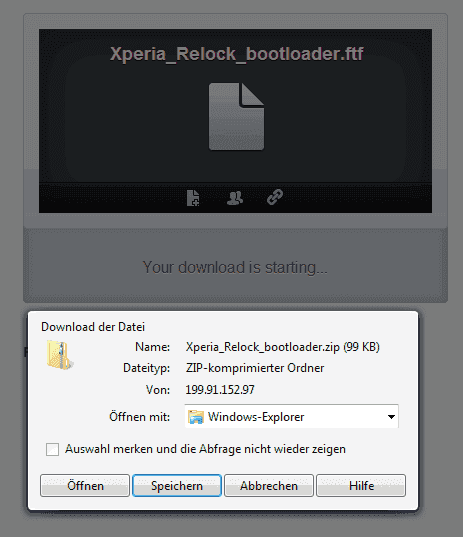This screenshot has width=463, height=537.
Task: Click the Xperia_Relock_bootloader.ftf title
Action: point(236,54)
